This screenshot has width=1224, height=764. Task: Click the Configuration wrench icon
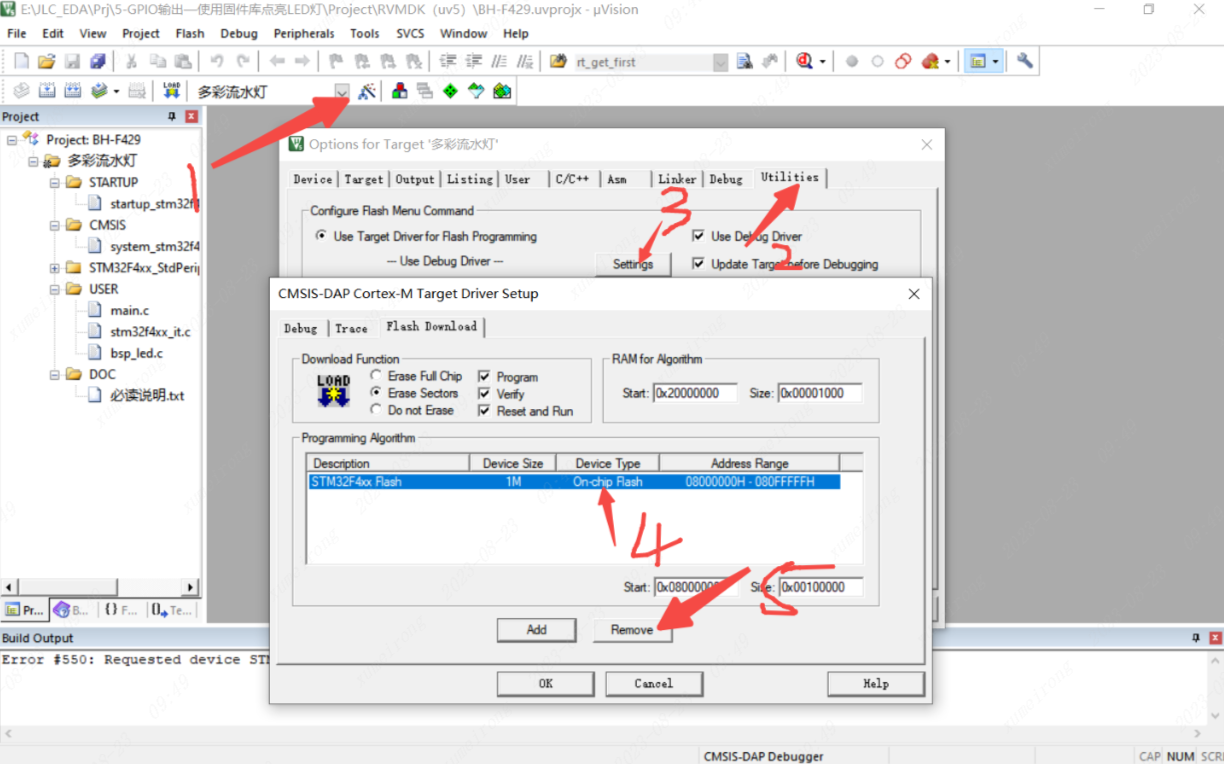[x=1024, y=61]
